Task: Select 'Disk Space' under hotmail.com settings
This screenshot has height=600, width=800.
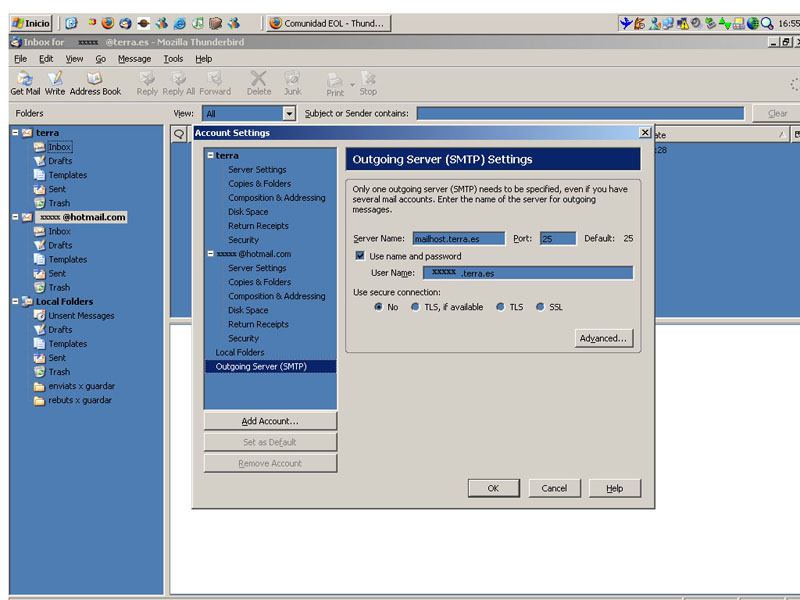Action: (x=248, y=310)
